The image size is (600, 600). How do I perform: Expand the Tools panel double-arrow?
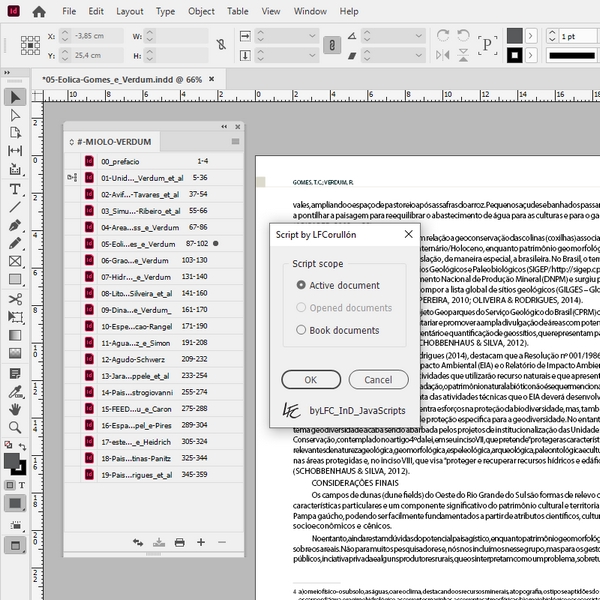7,73
